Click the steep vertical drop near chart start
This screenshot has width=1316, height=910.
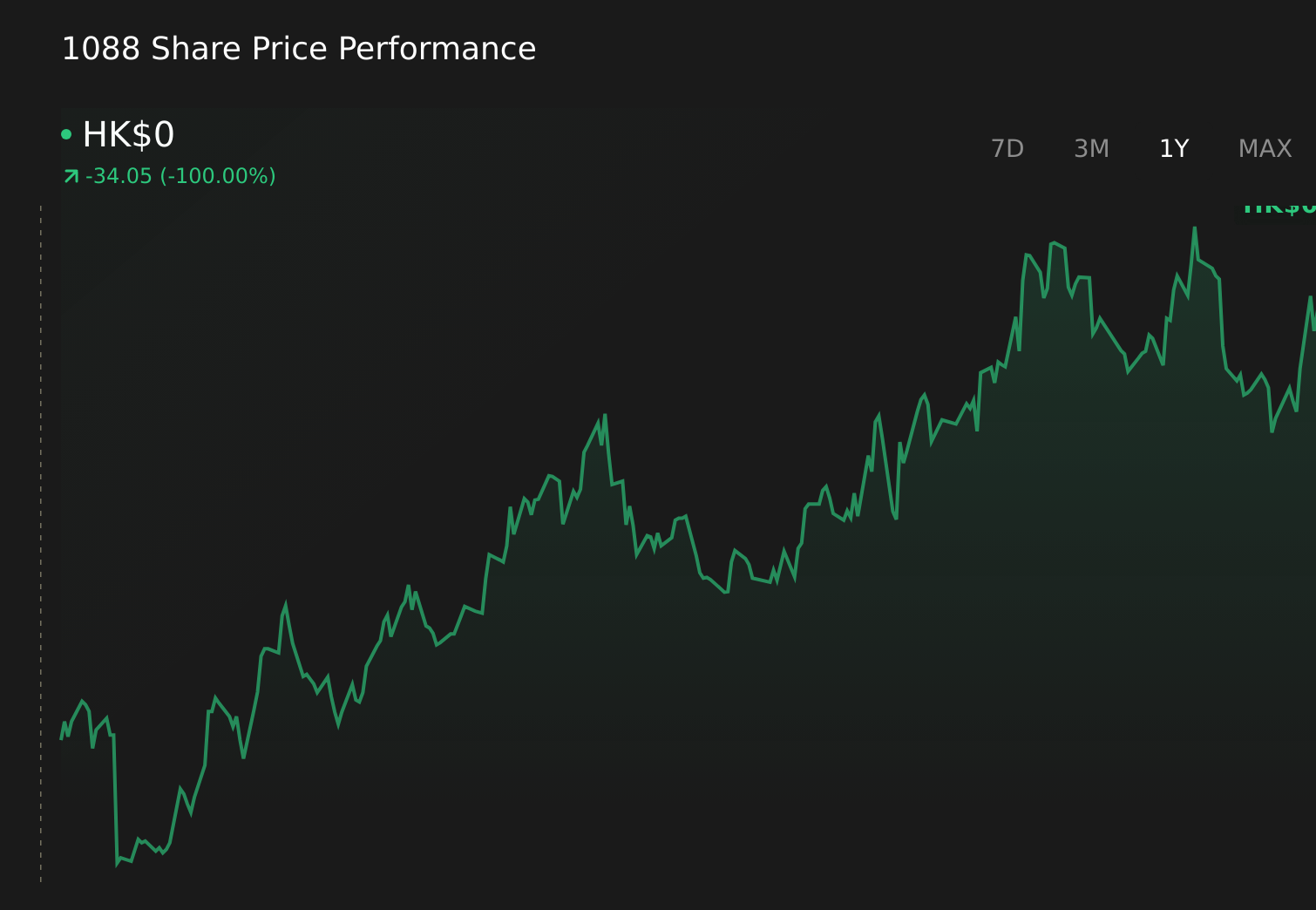click(115, 798)
